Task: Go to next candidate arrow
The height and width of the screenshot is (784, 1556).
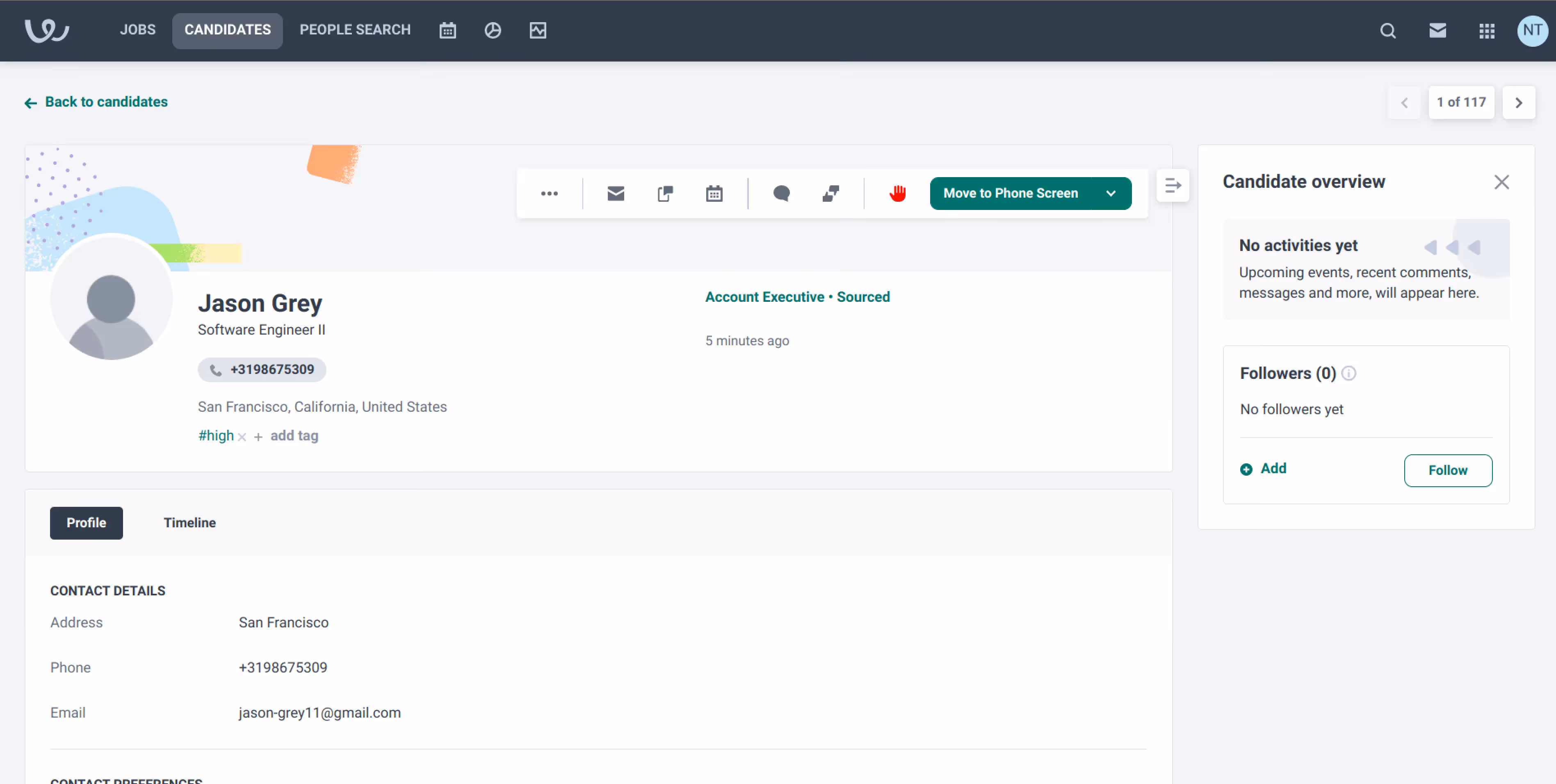Action: tap(1519, 103)
